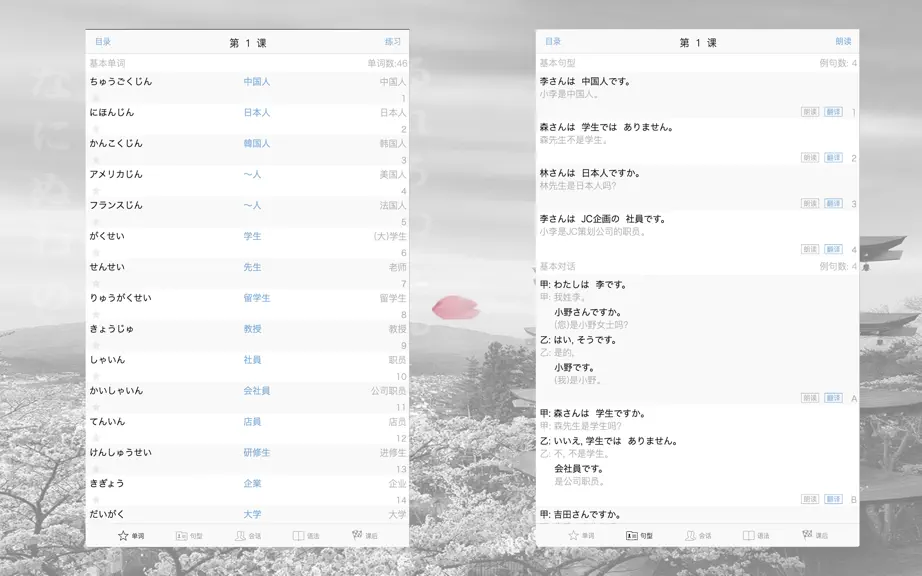Switch to 会话 tab in sentence window
Viewport: 922px width, 576px height.
tap(698, 535)
